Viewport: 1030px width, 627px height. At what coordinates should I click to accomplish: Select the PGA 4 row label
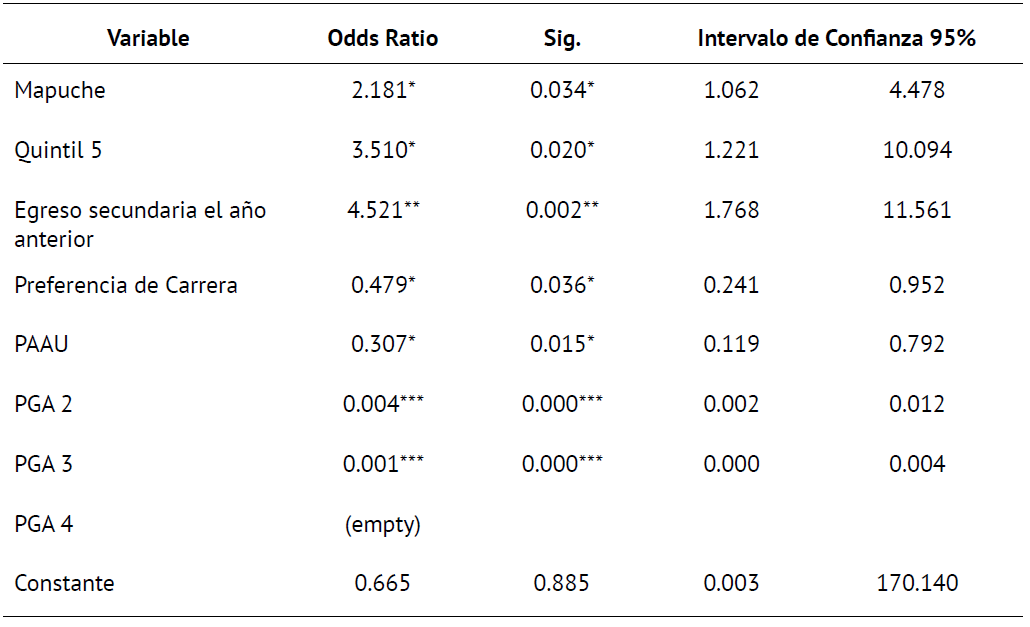coord(43,524)
